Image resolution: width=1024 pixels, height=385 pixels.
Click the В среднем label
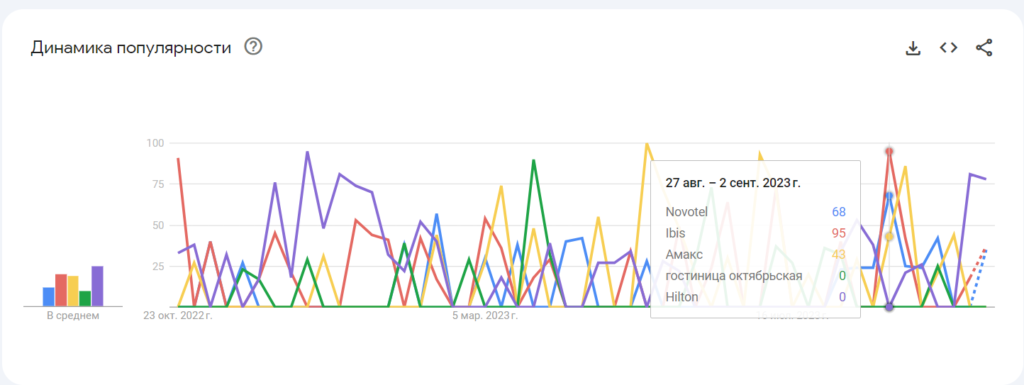pyautogui.click(x=72, y=316)
